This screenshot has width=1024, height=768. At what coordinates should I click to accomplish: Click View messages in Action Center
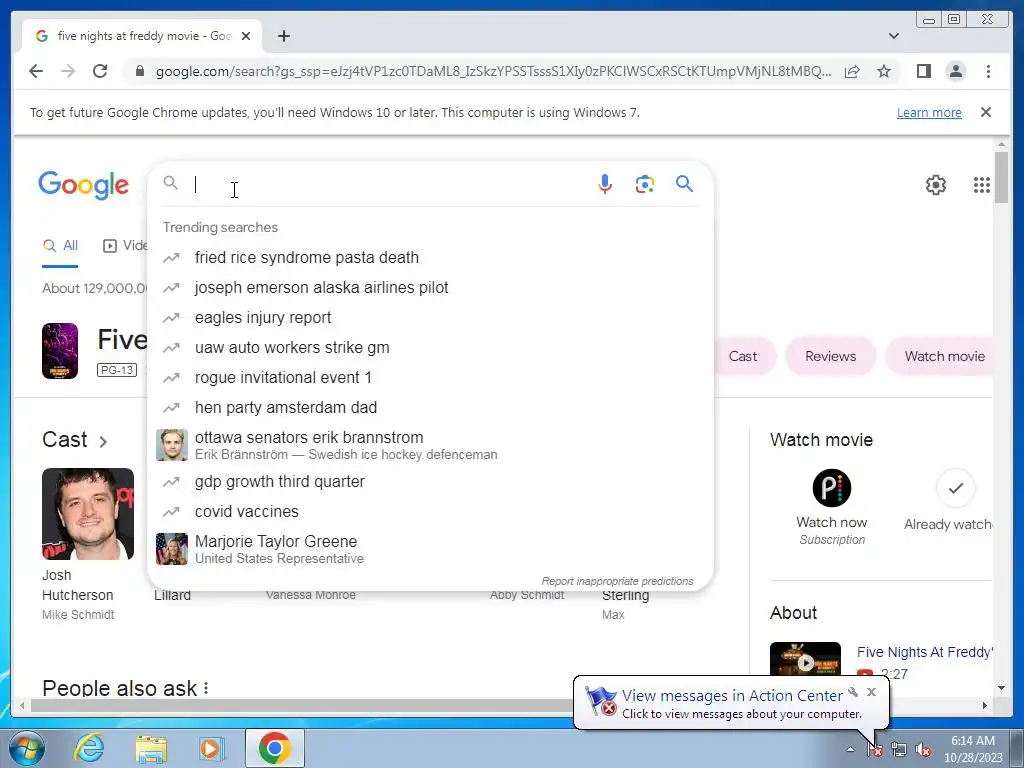click(x=732, y=696)
